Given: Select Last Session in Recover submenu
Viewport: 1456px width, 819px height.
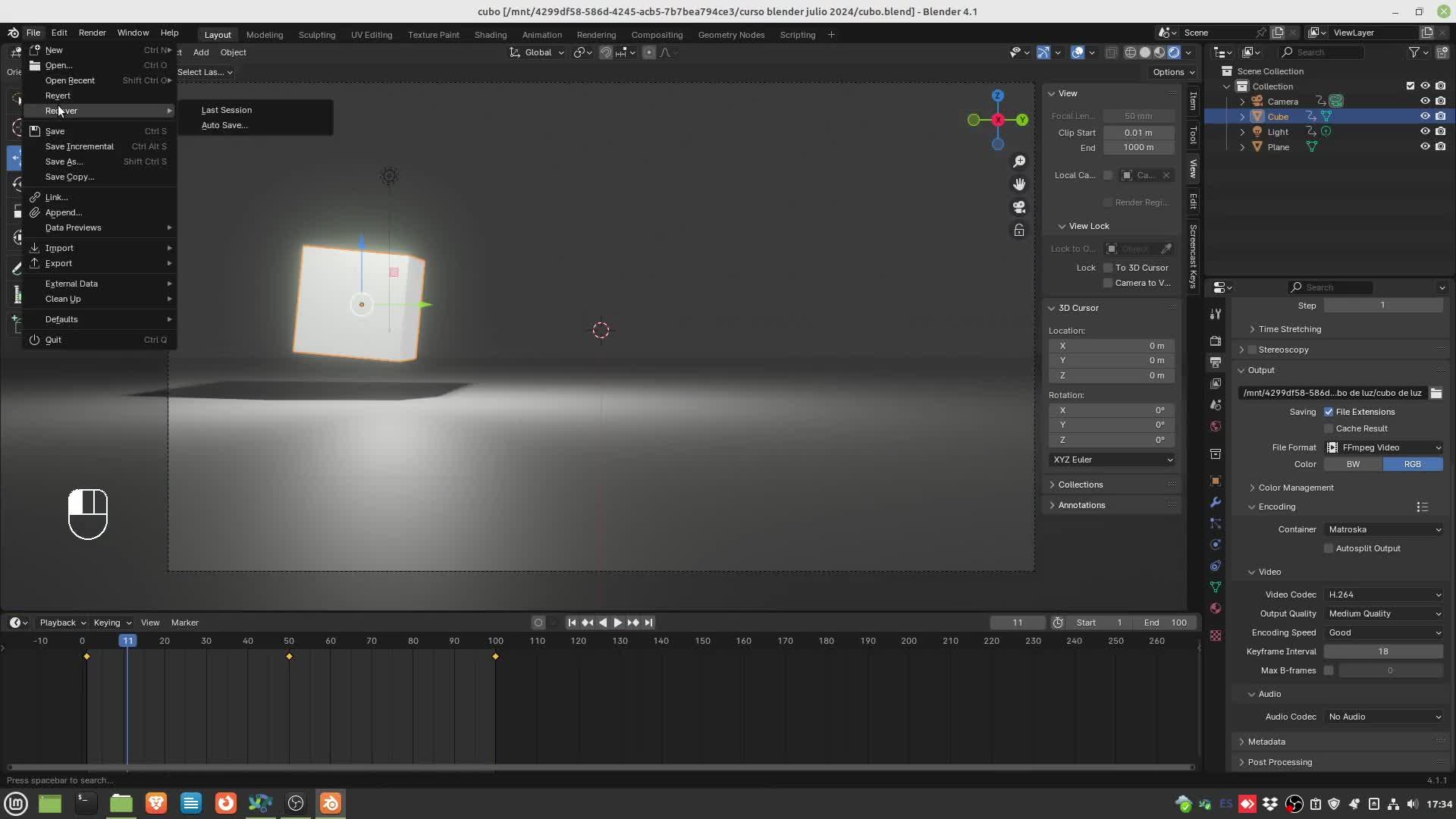Looking at the screenshot, I should pyautogui.click(x=227, y=110).
